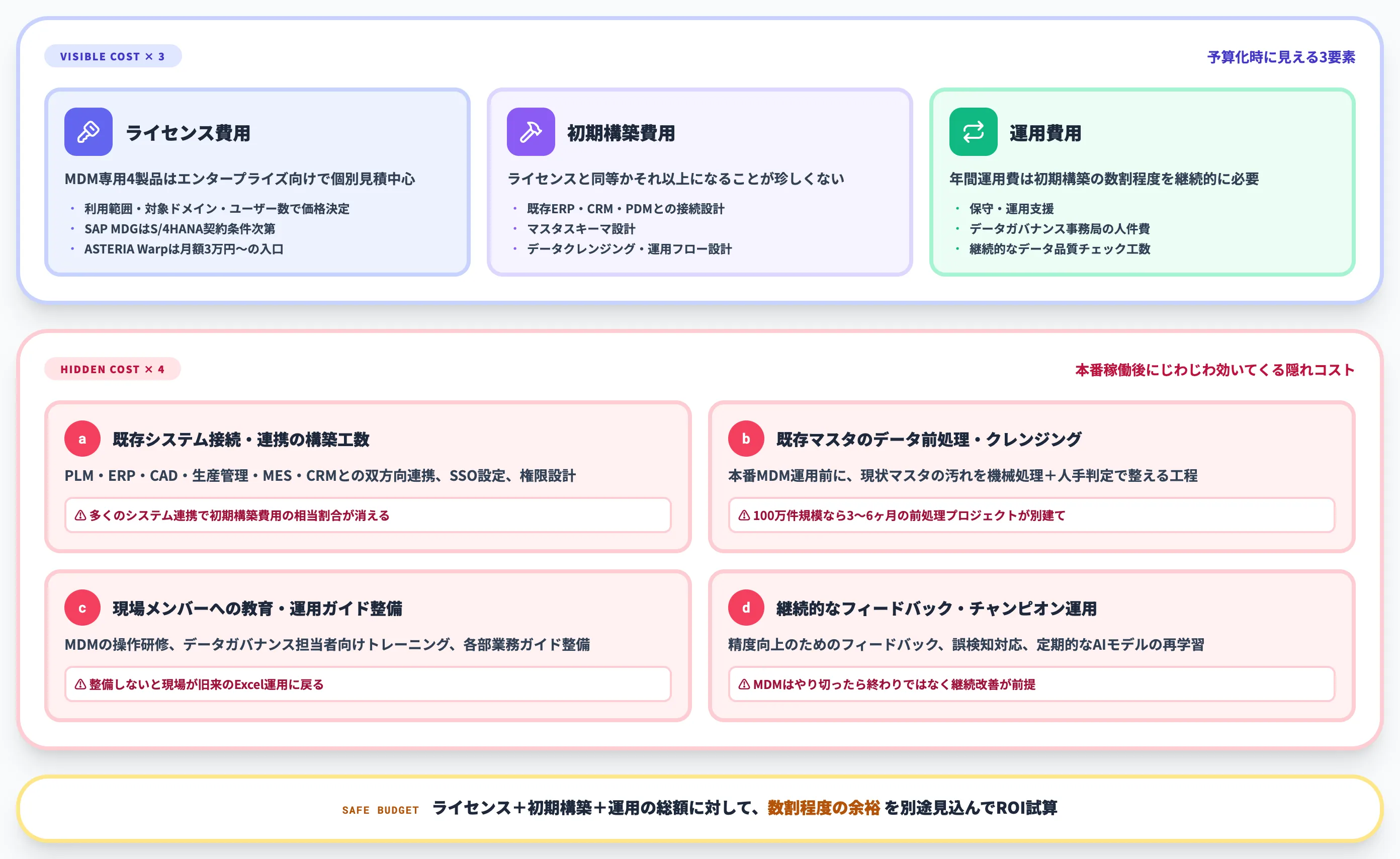Viewport: 1400px width, 859px height.
Task: Click warning icon before 100万件規模
Action: 744,516
